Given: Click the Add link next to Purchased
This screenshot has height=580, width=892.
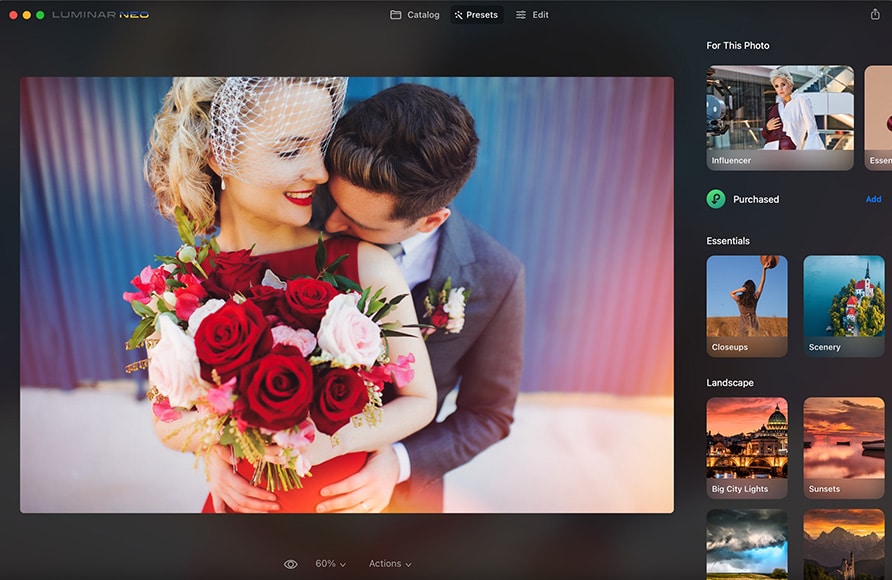Looking at the screenshot, I should pos(873,199).
